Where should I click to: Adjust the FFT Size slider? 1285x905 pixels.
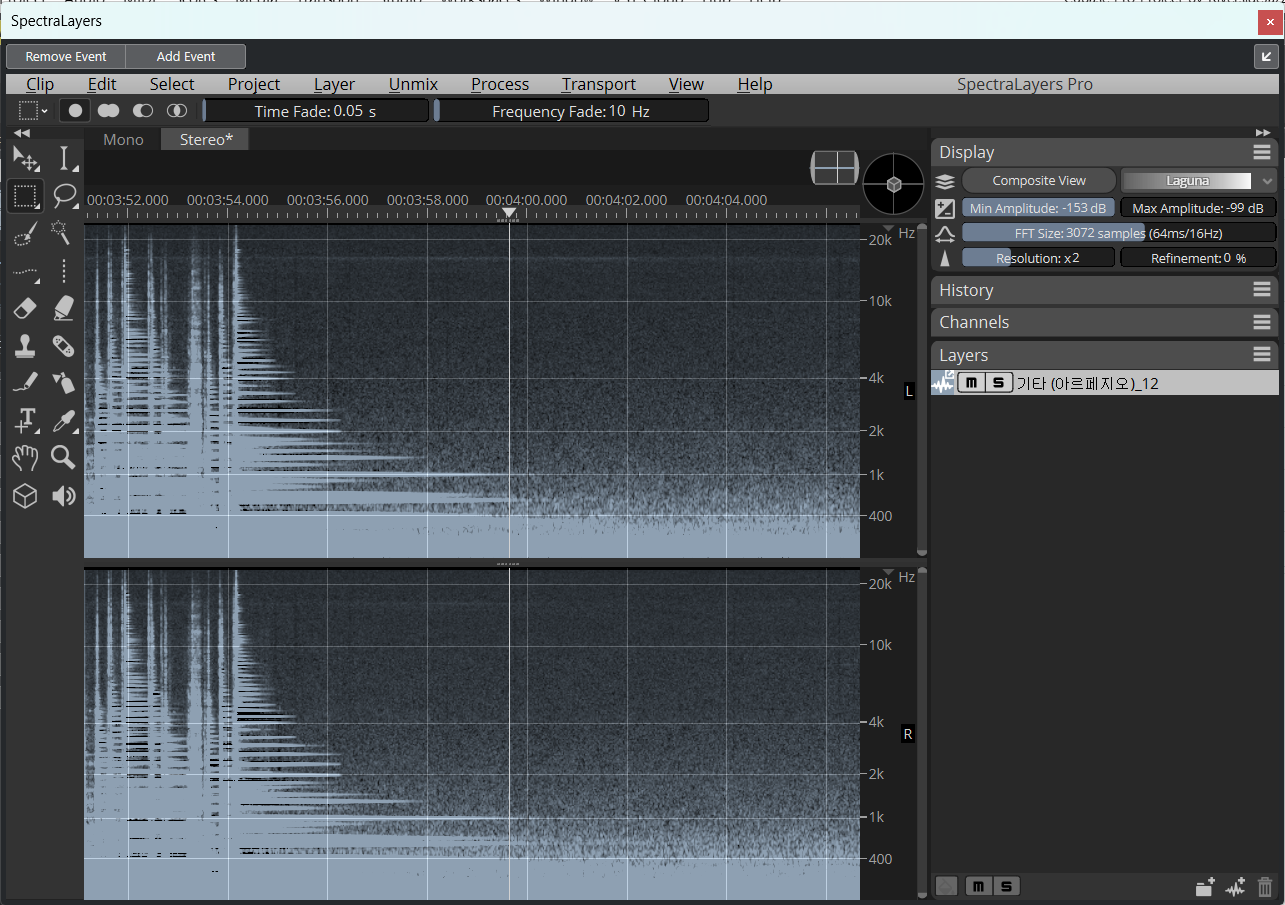1119,233
